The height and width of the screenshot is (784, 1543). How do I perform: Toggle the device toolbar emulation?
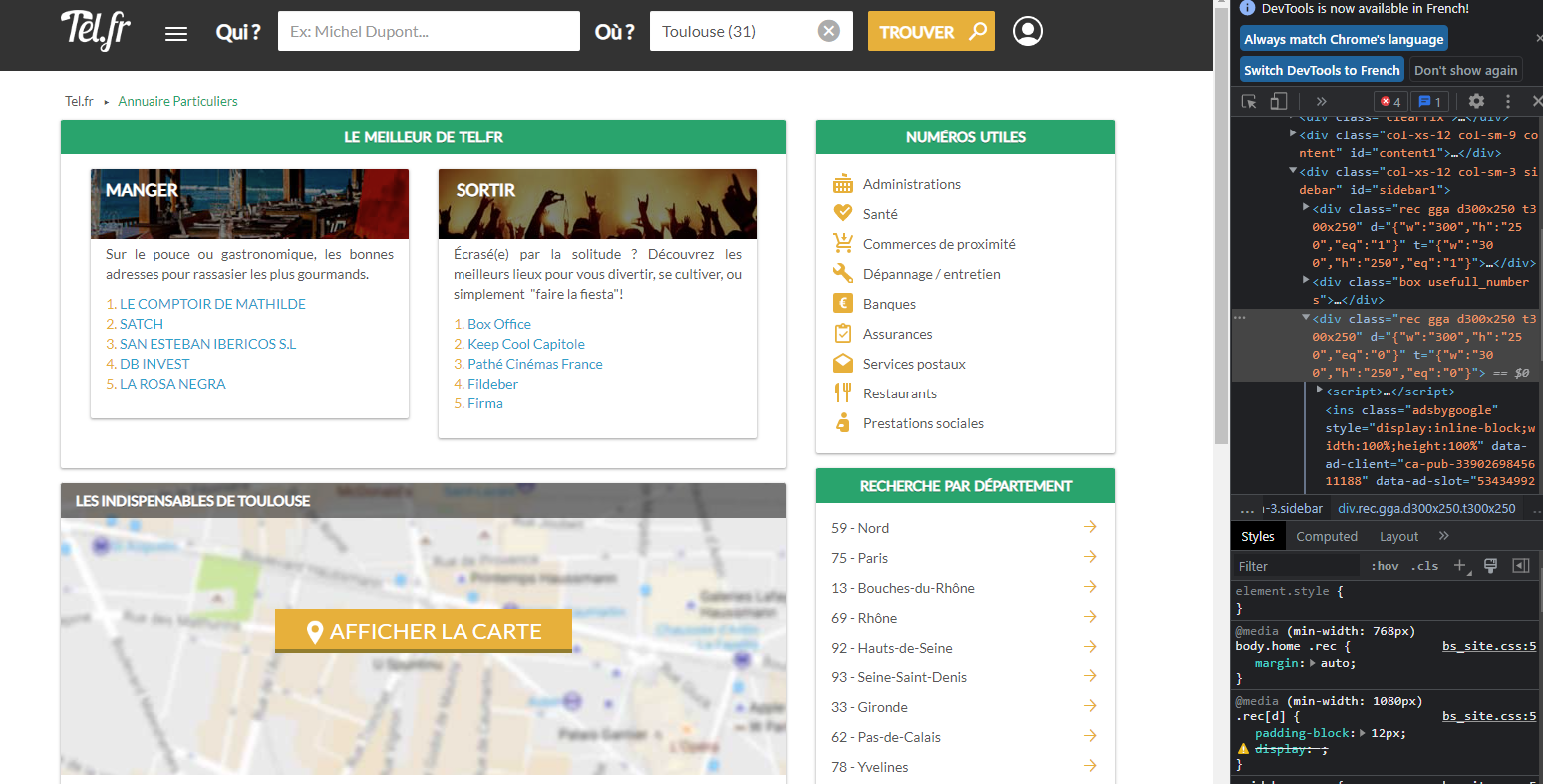(1279, 101)
